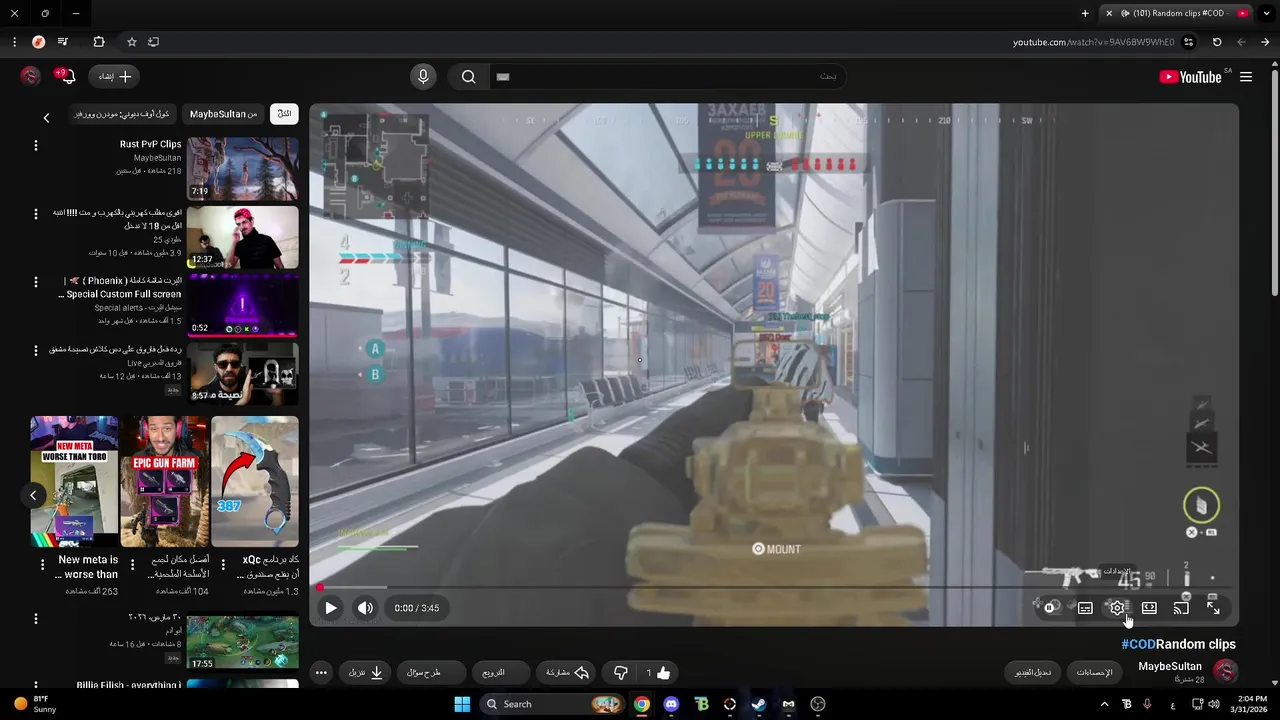
Task: Open Phoenix Special Custom Full screen video
Action: coord(242,305)
